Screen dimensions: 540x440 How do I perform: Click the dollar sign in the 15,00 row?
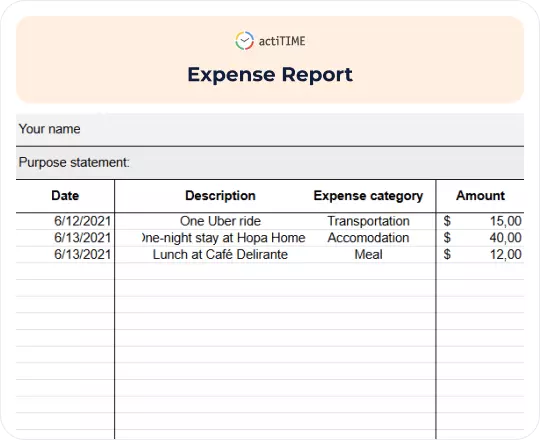[x=447, y=221]
